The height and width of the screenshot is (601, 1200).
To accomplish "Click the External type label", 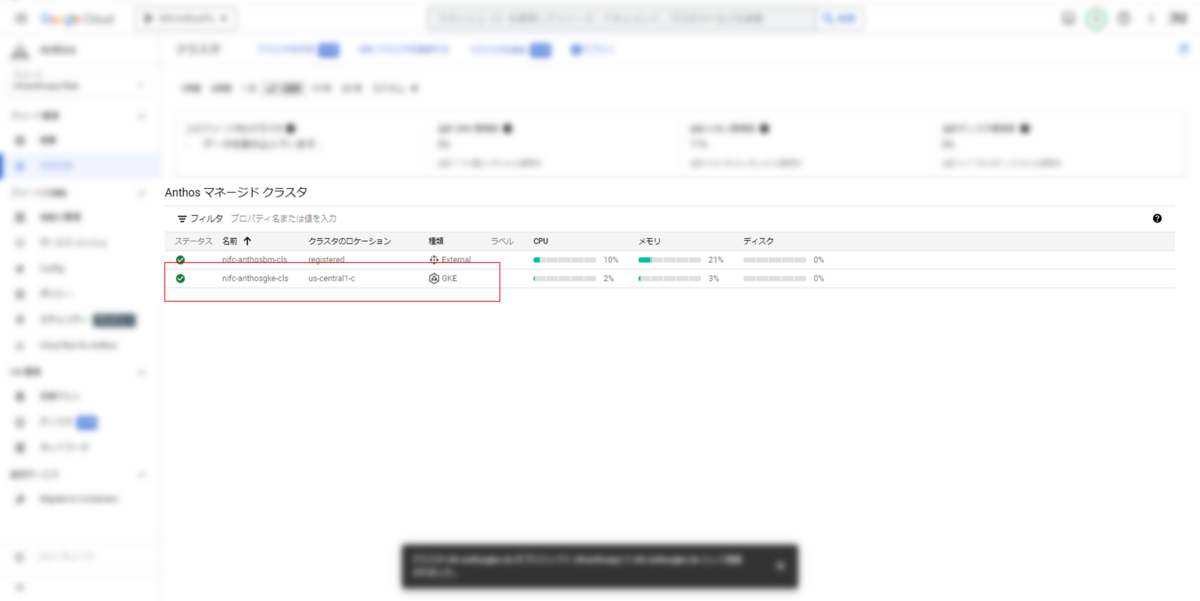I will point(456,260).
